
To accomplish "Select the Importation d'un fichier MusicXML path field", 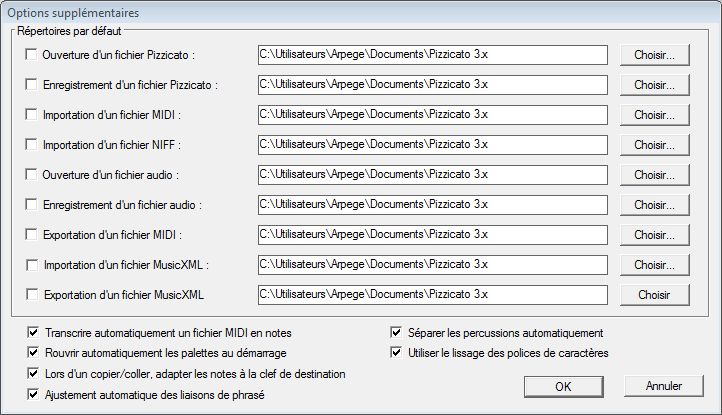I will pos(432,264).
